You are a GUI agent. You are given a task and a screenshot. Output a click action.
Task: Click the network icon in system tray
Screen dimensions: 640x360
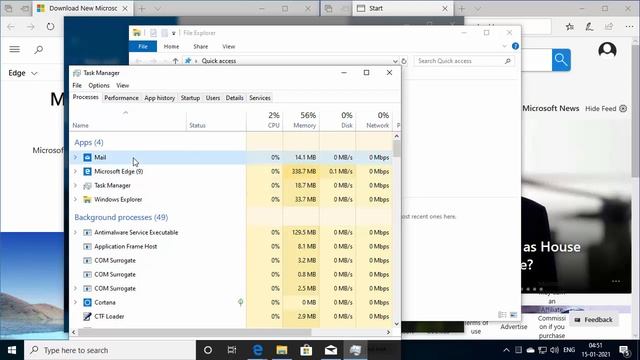click(542, 350)
